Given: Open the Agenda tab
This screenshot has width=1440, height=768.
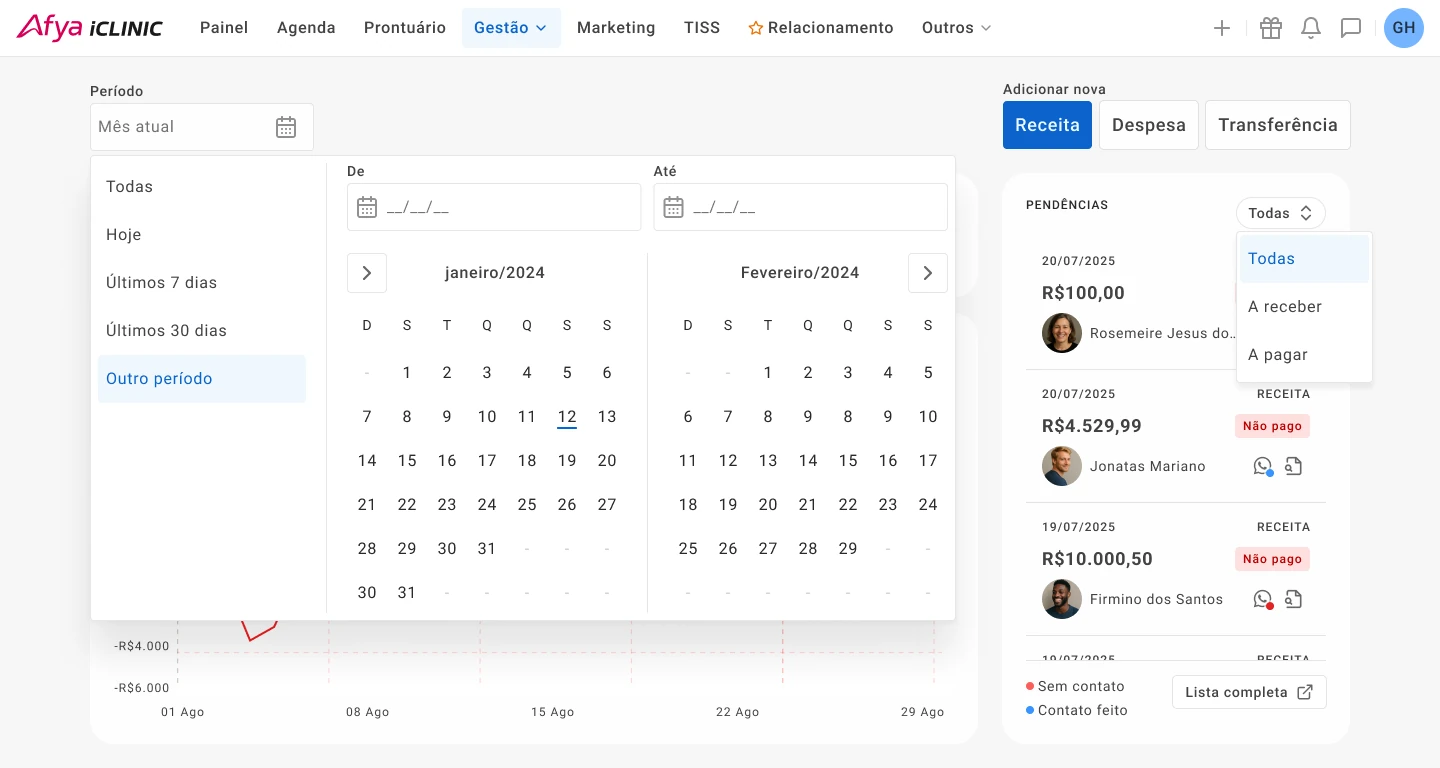Looking at the screenshot, I should coord(306,28).
